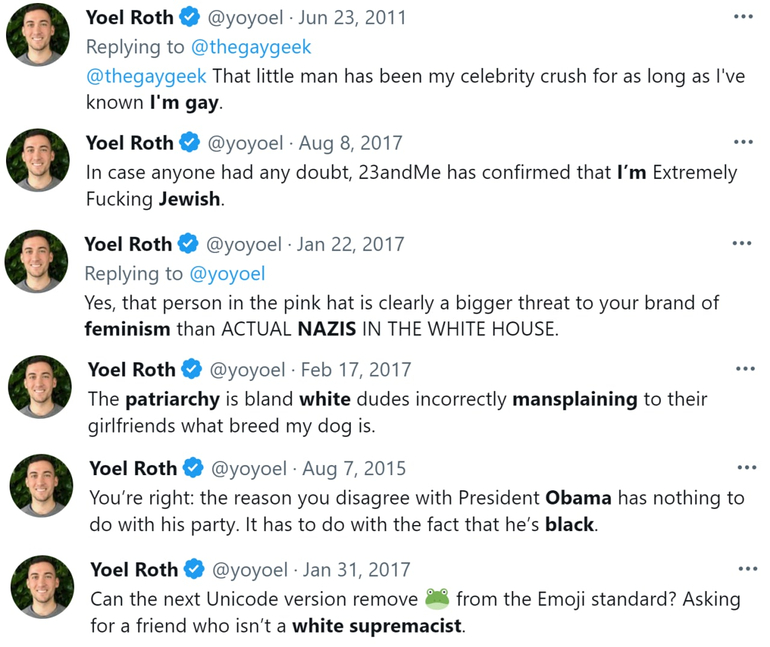Viewport: 770px width, 647px height.
Task: Open the @thegaygeek link in 'Replying to'
Action: 251,47
